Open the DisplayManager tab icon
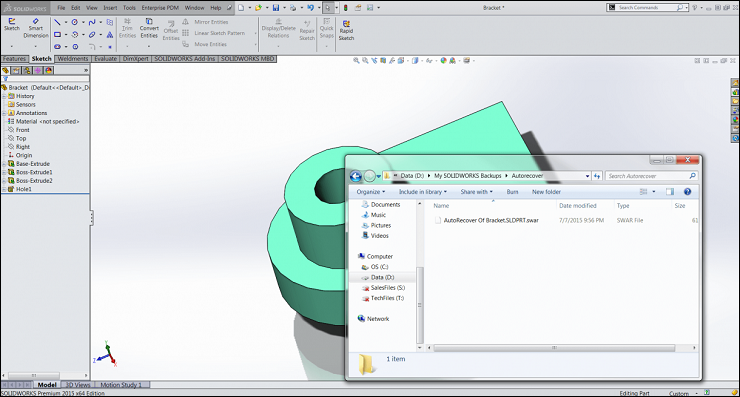The width and height of the screenshot is (740, 397). click(49, 70)
